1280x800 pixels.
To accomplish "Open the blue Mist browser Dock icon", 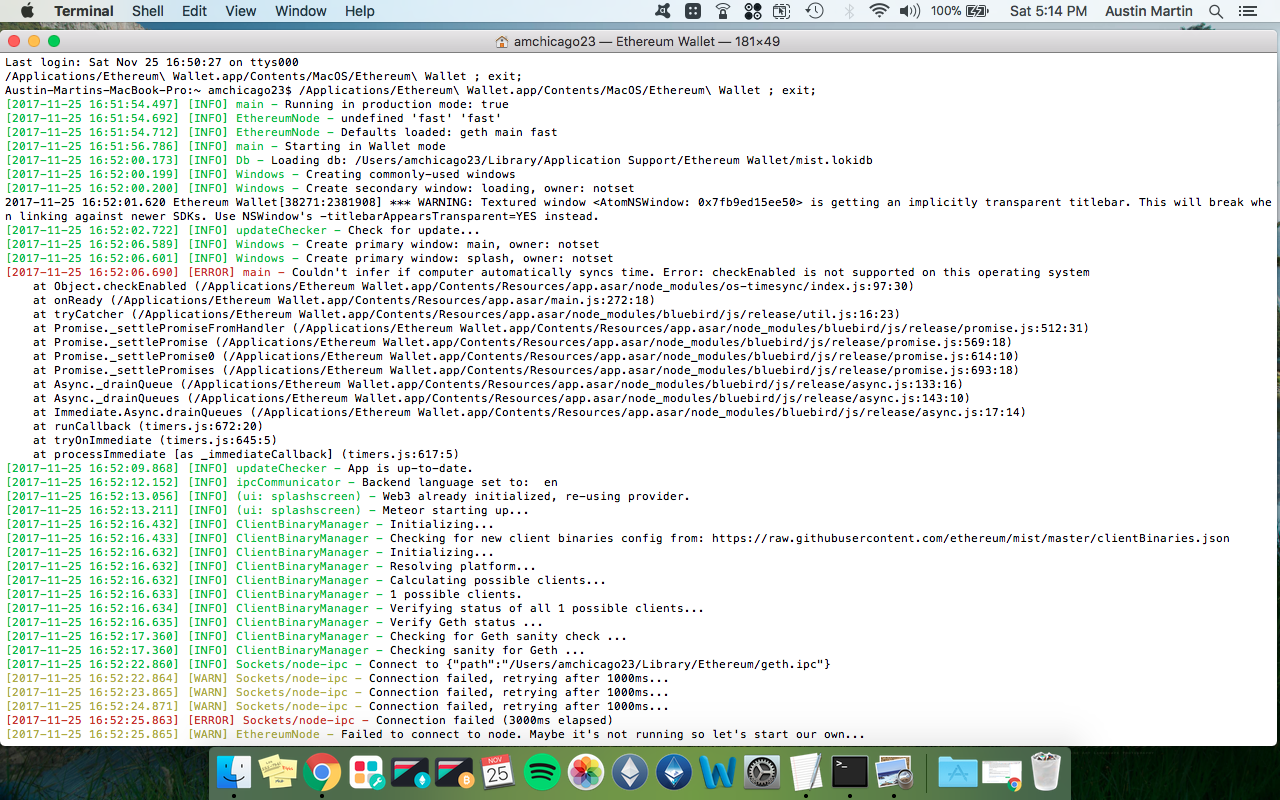I will 674,772.
